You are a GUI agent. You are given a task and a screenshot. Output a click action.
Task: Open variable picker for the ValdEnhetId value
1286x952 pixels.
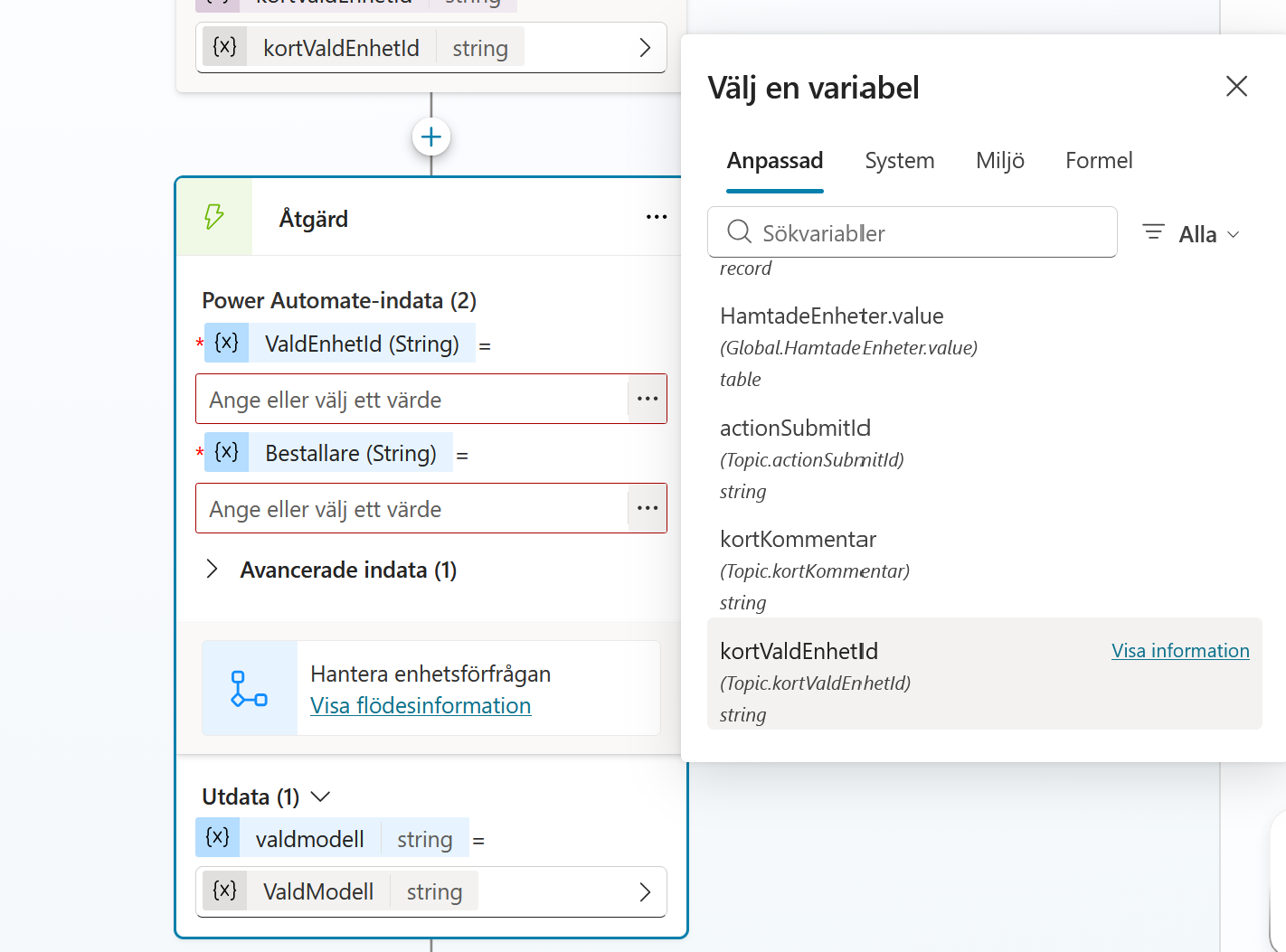(648, 399)
